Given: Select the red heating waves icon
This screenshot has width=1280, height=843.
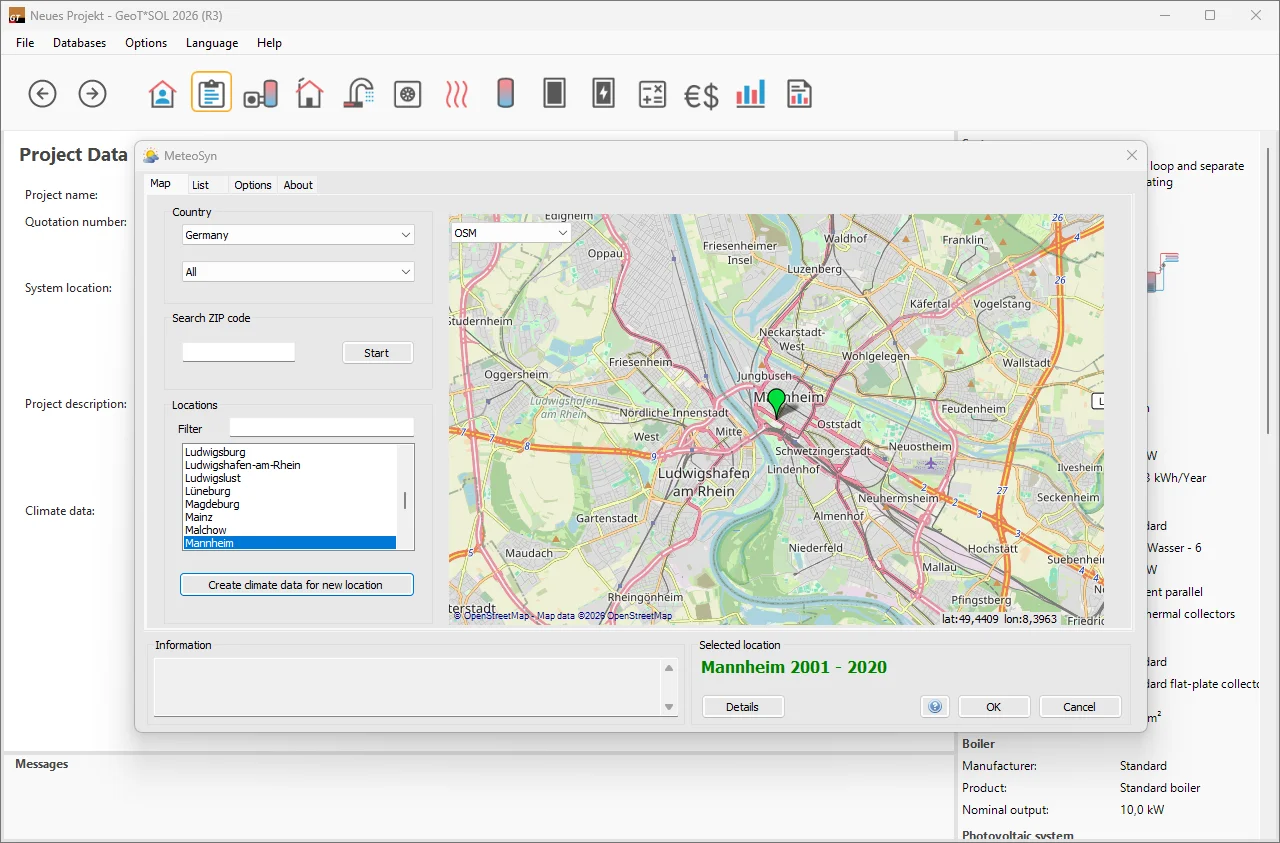Looking at the screenshot, I should click(456, 94).
